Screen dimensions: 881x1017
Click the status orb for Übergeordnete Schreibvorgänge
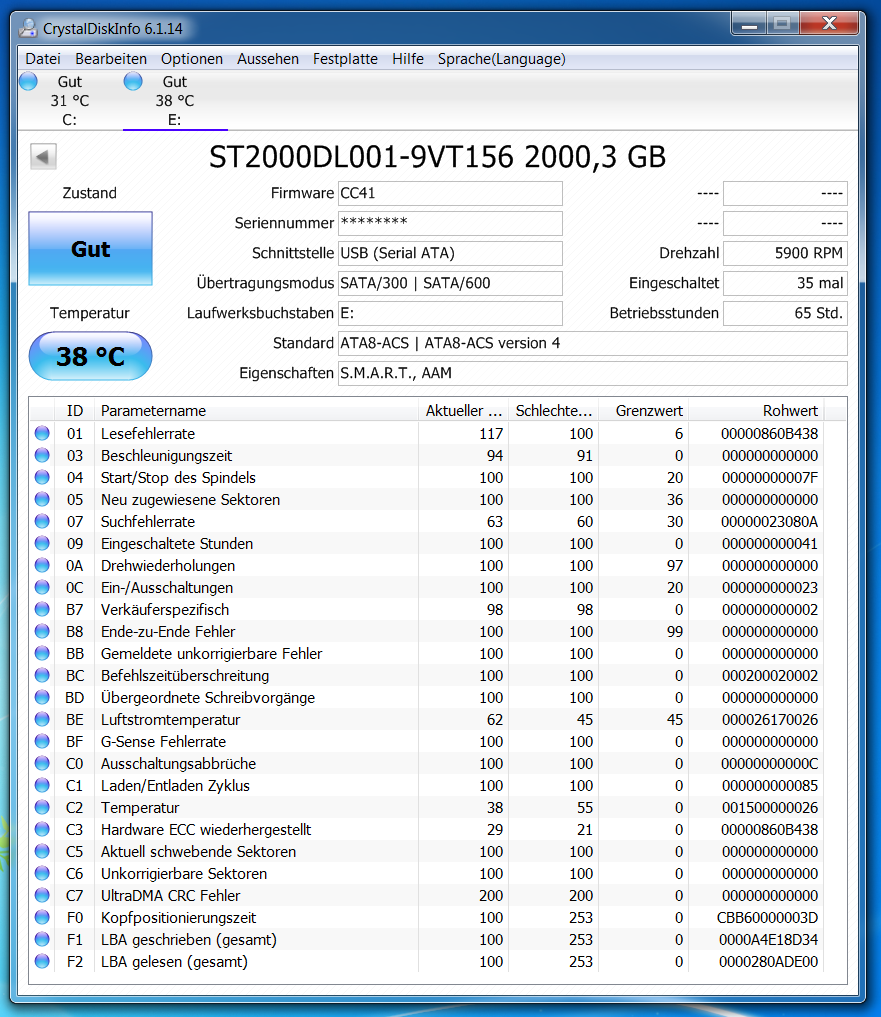(42, 698)
